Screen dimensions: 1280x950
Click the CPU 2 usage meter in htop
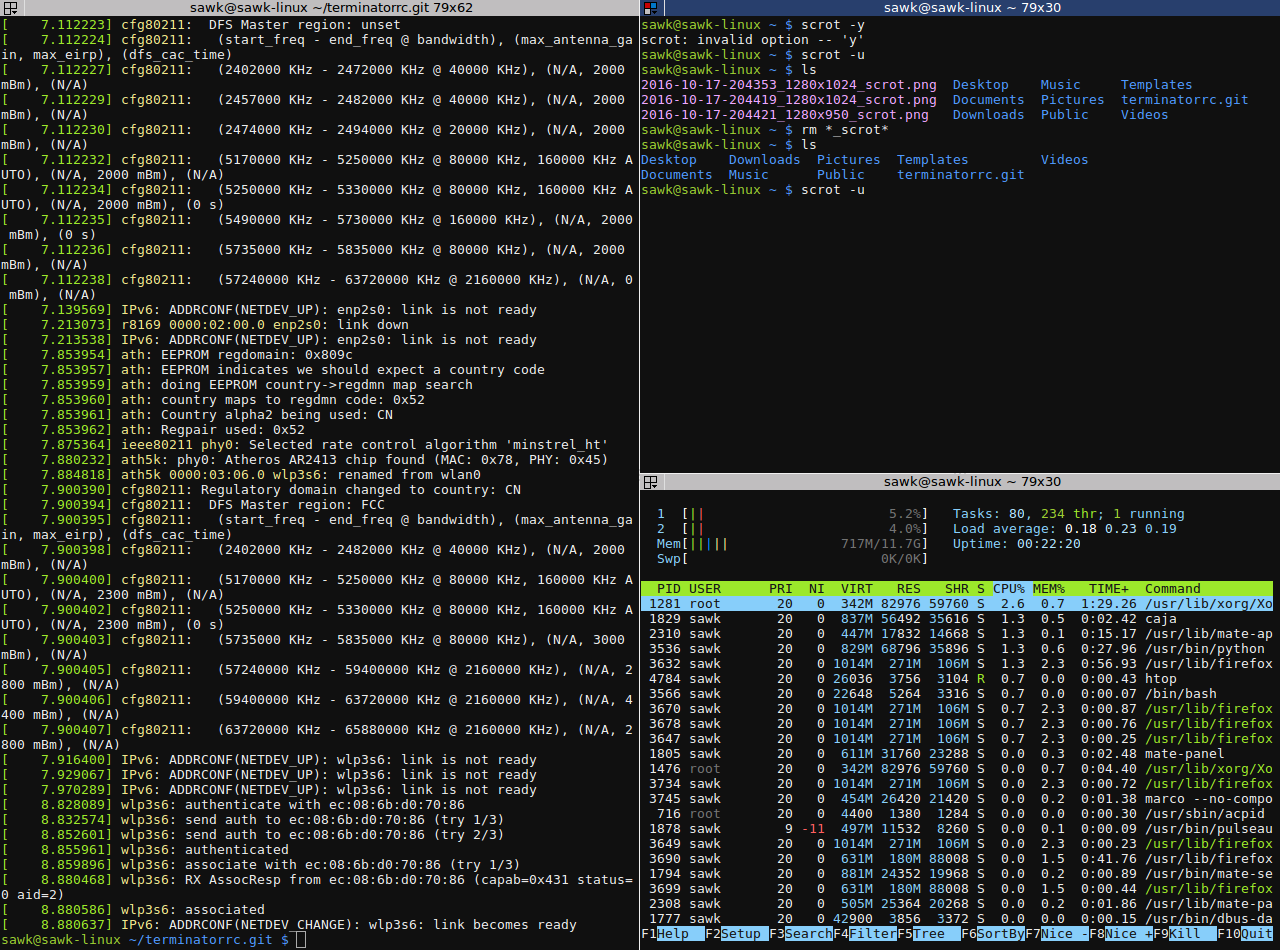coord(793,529)
